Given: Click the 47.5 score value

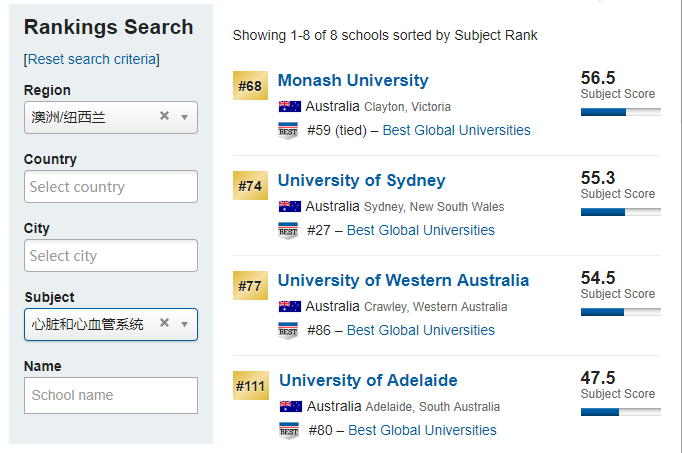Looking at the screenshot, I should click(x=598, y=378).
